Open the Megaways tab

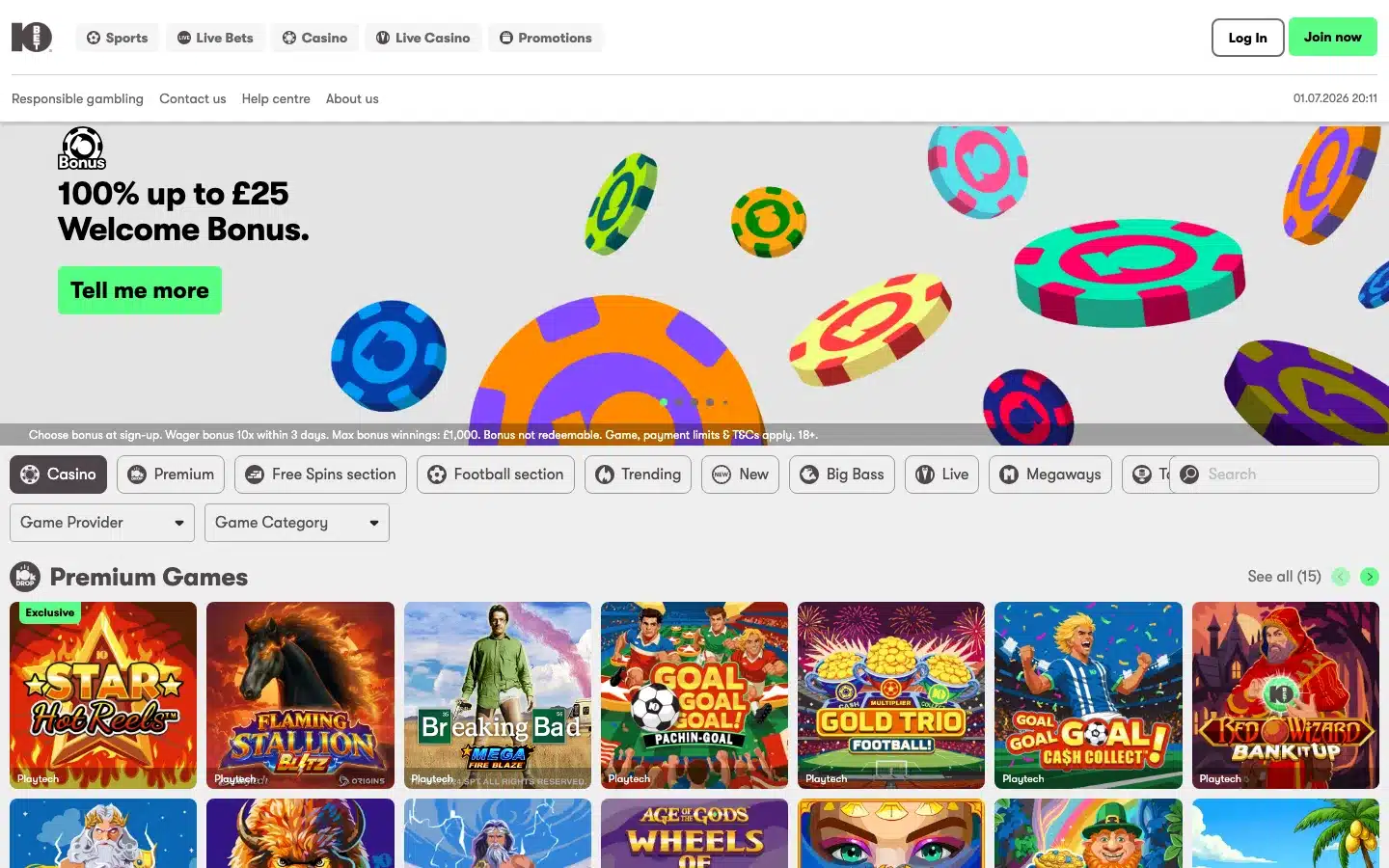(x=1050, y=475)
